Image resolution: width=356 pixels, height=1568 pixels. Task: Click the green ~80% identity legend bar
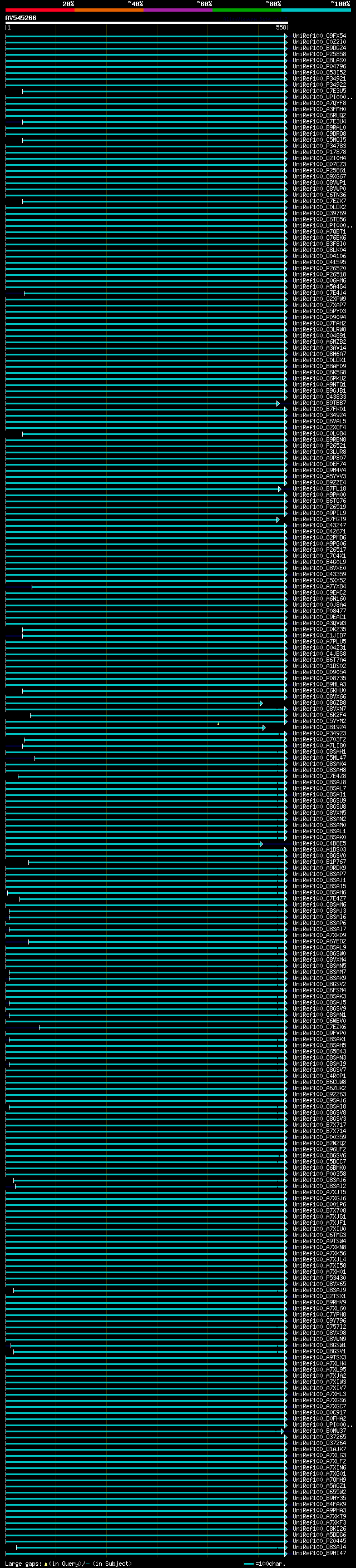247,10
